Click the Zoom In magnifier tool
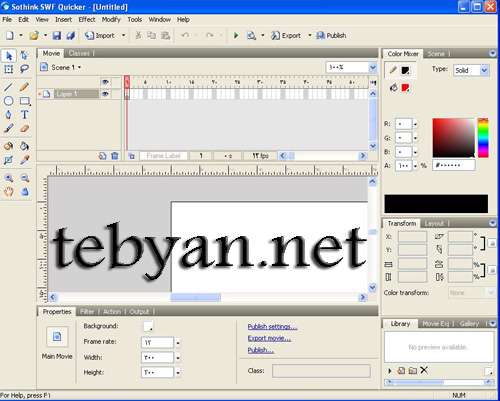The width and height of the screenshot is (500, 401). click(x=9, y=178)
